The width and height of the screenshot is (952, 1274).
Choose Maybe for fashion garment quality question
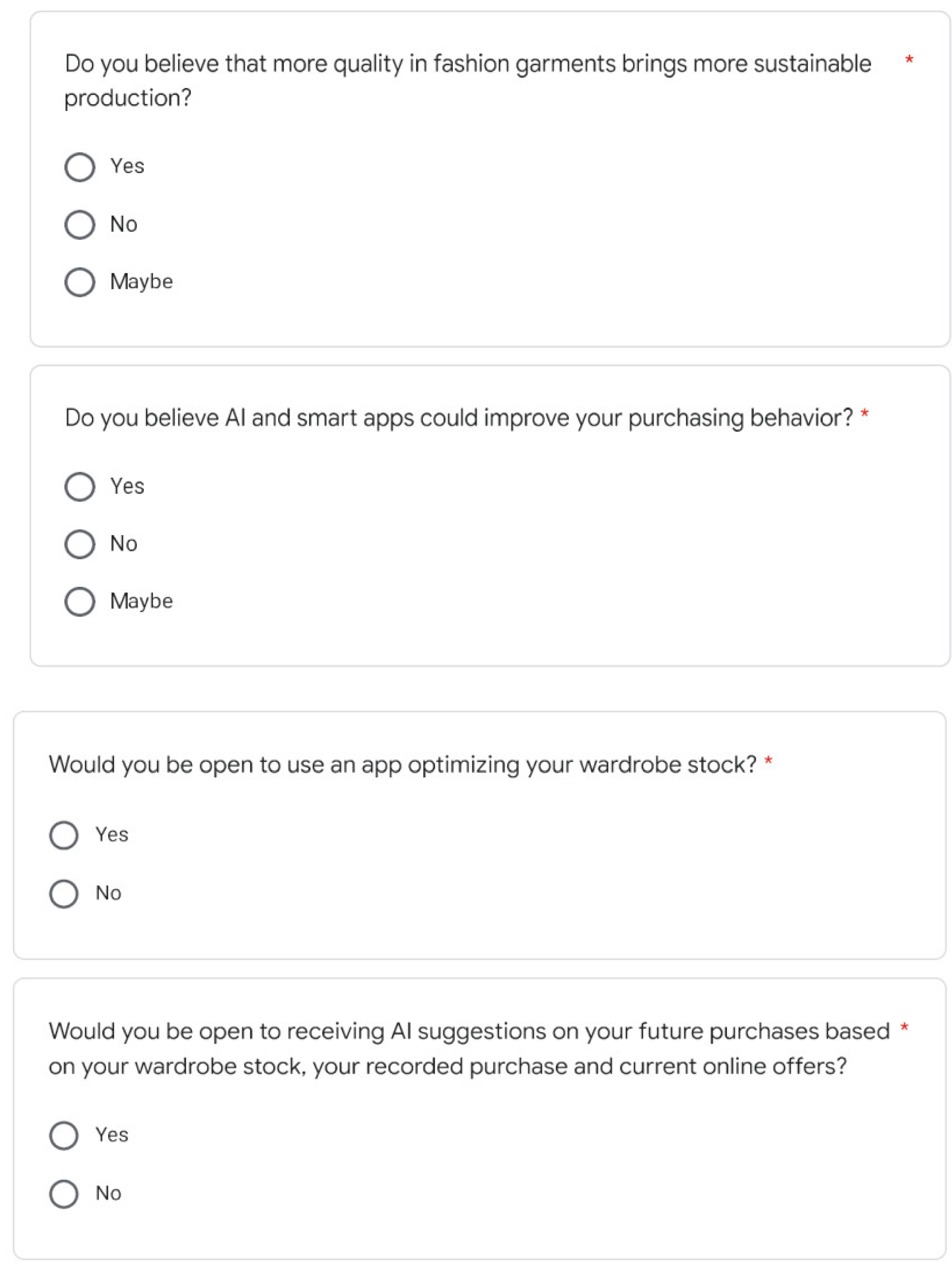click(x=80, y=282)
